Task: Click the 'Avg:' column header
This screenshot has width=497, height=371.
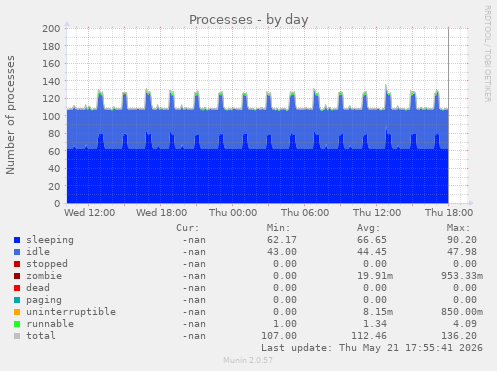Action: pos(368,228)
